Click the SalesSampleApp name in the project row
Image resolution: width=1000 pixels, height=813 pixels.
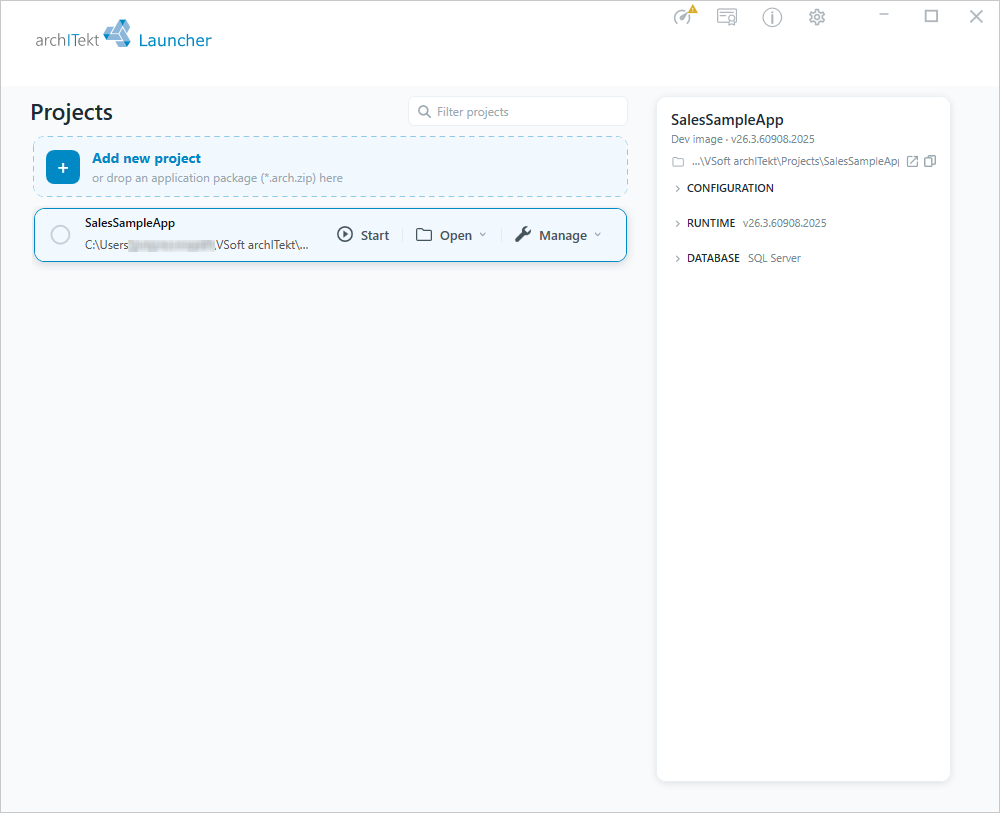coord(130,223)
